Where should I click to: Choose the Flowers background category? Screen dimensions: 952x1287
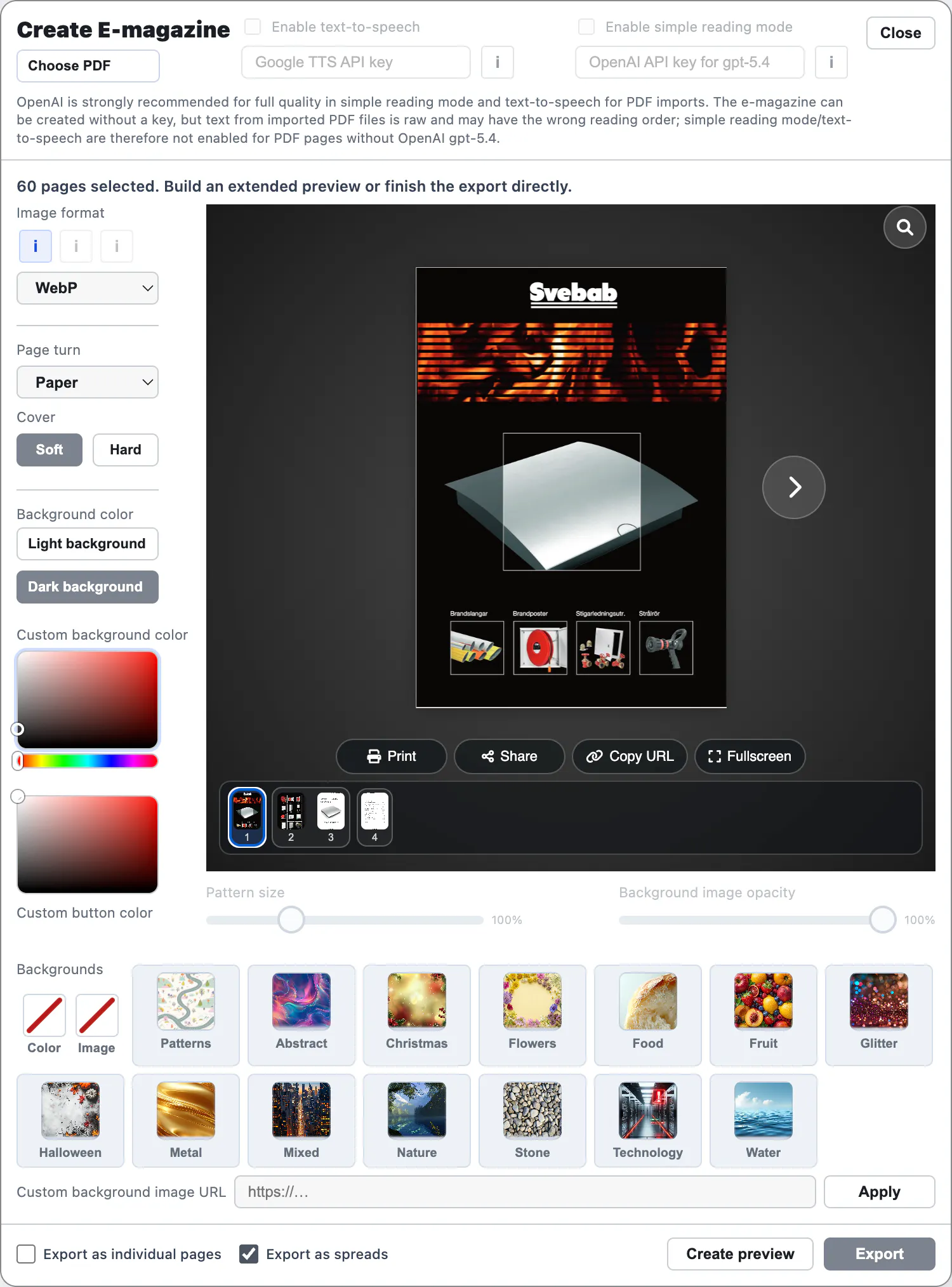(532, 1015)
